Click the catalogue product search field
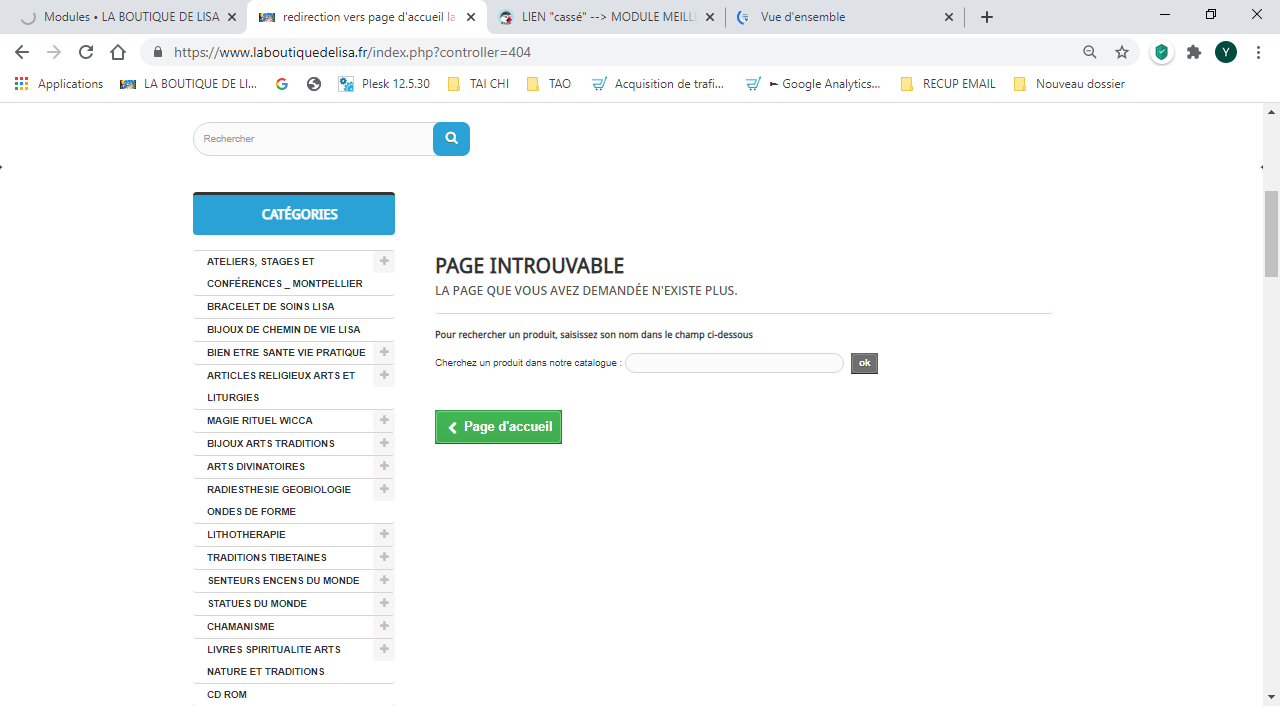1280x706 pixels. tap(735, 363)
